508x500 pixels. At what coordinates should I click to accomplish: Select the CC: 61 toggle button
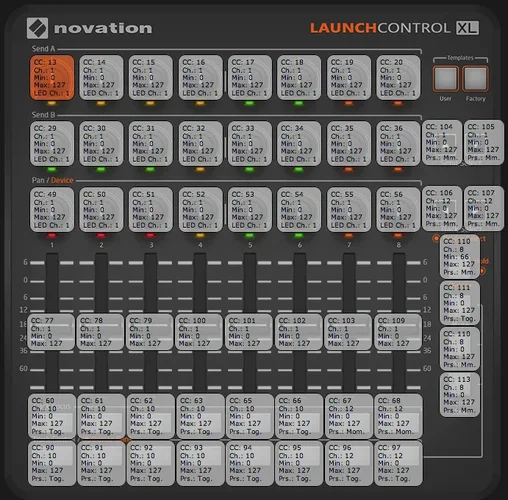(x=101, y=416)
